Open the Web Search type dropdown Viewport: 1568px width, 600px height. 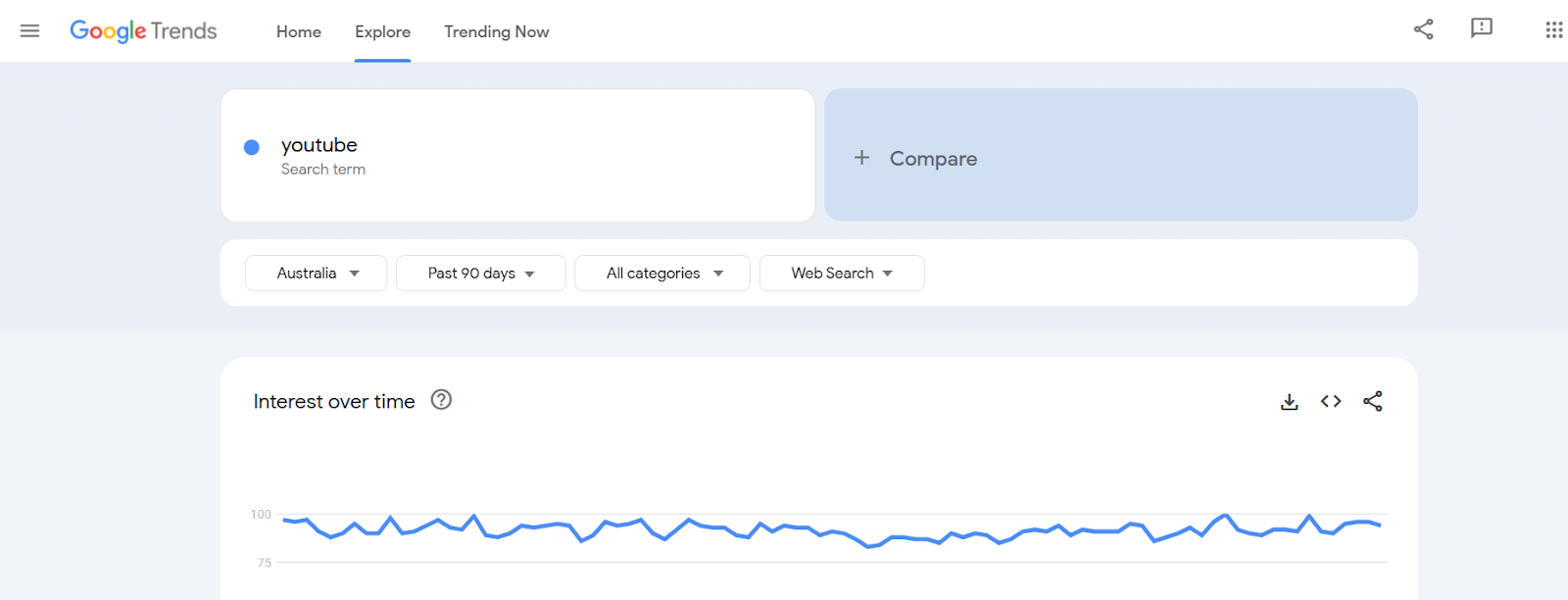pyautogui.click(x=842, y=274)
